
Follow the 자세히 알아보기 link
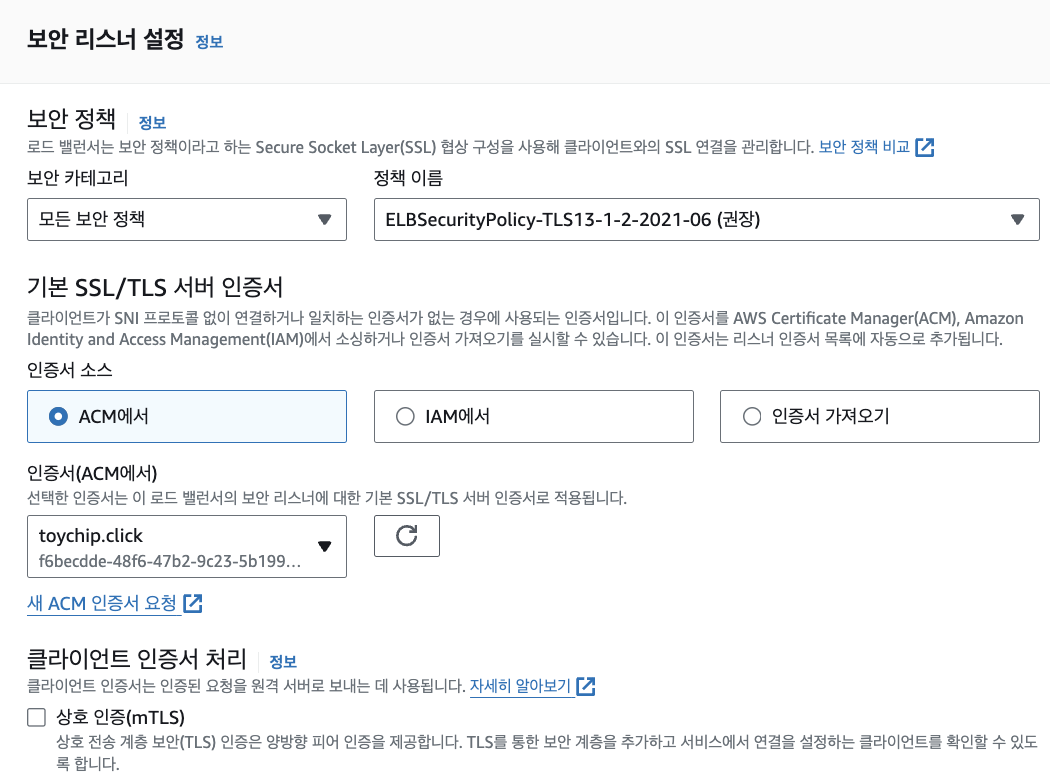520,686
